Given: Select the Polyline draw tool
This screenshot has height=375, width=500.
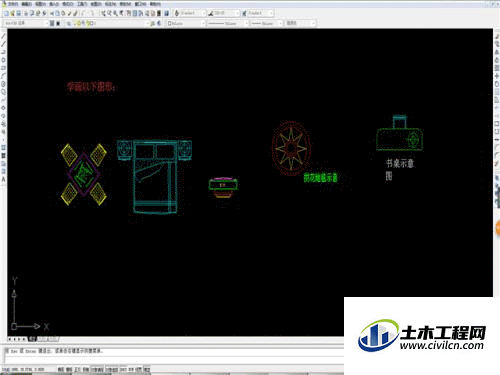Looking at the screenshot, I should [3, 52].
